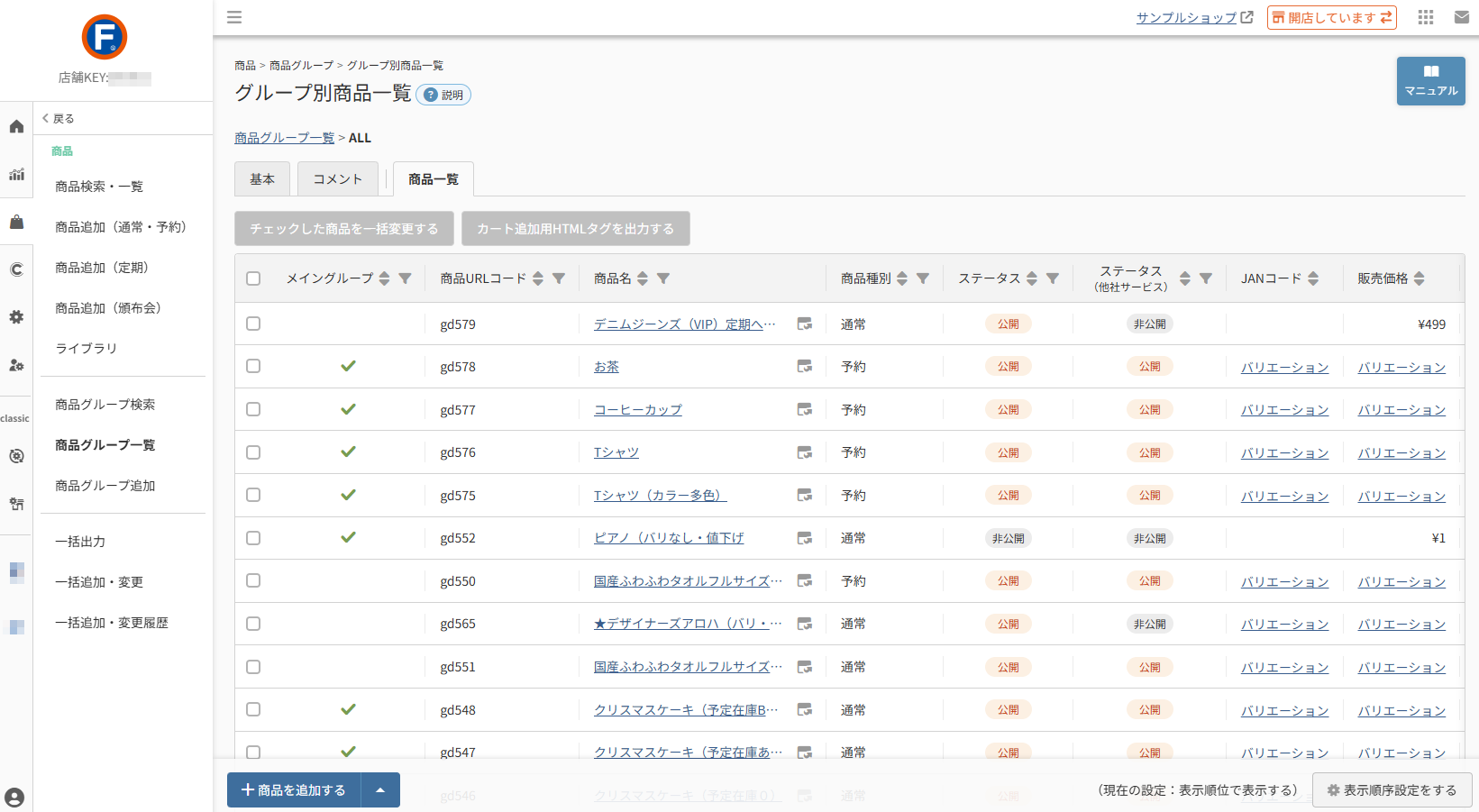This screenshot has width=1479, height=812.
Task: Open 商品グループ追加 in side menu
Action: click(105, 486)
